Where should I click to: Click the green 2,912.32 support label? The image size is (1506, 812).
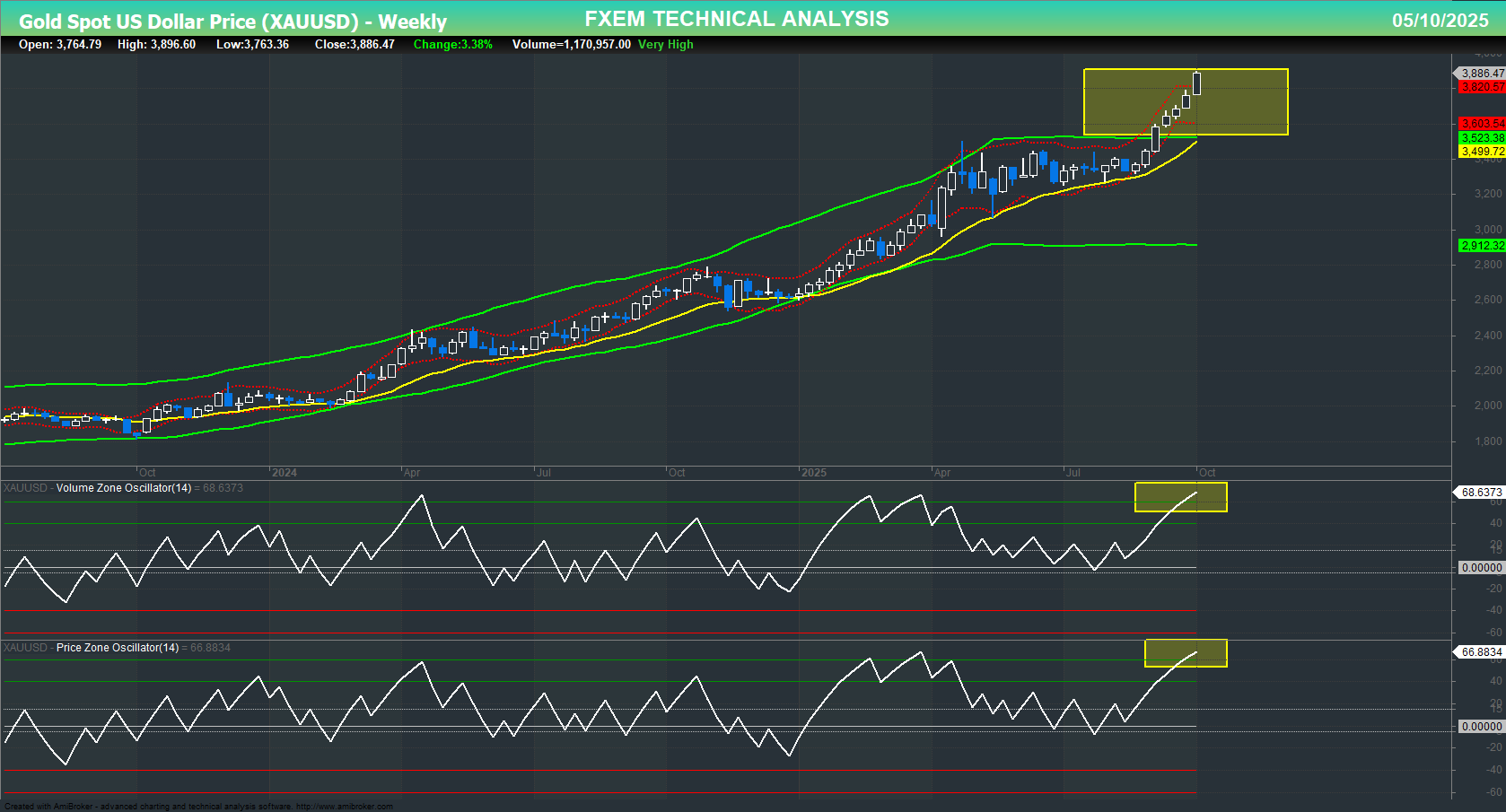click(x=1481, y=245)
